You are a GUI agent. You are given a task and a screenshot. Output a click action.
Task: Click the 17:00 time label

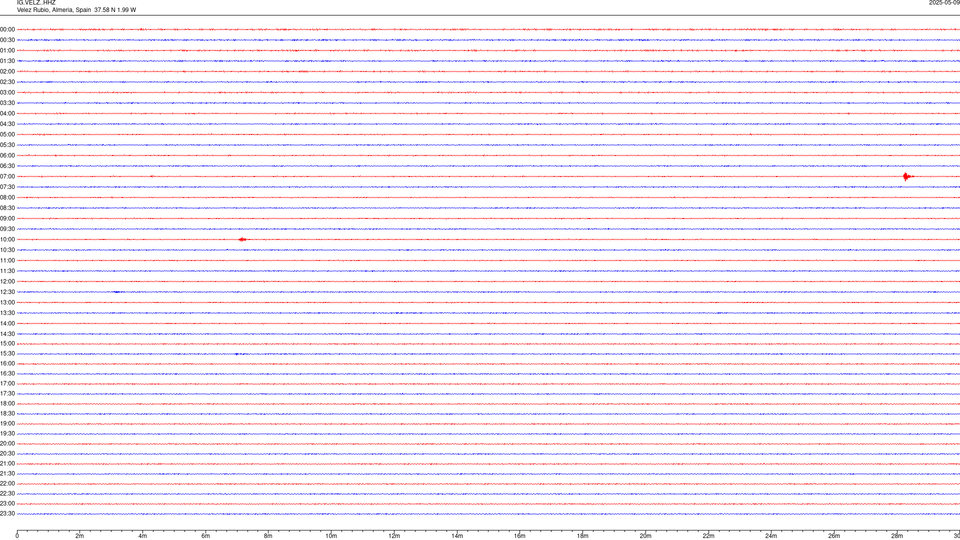pos(7,383)
